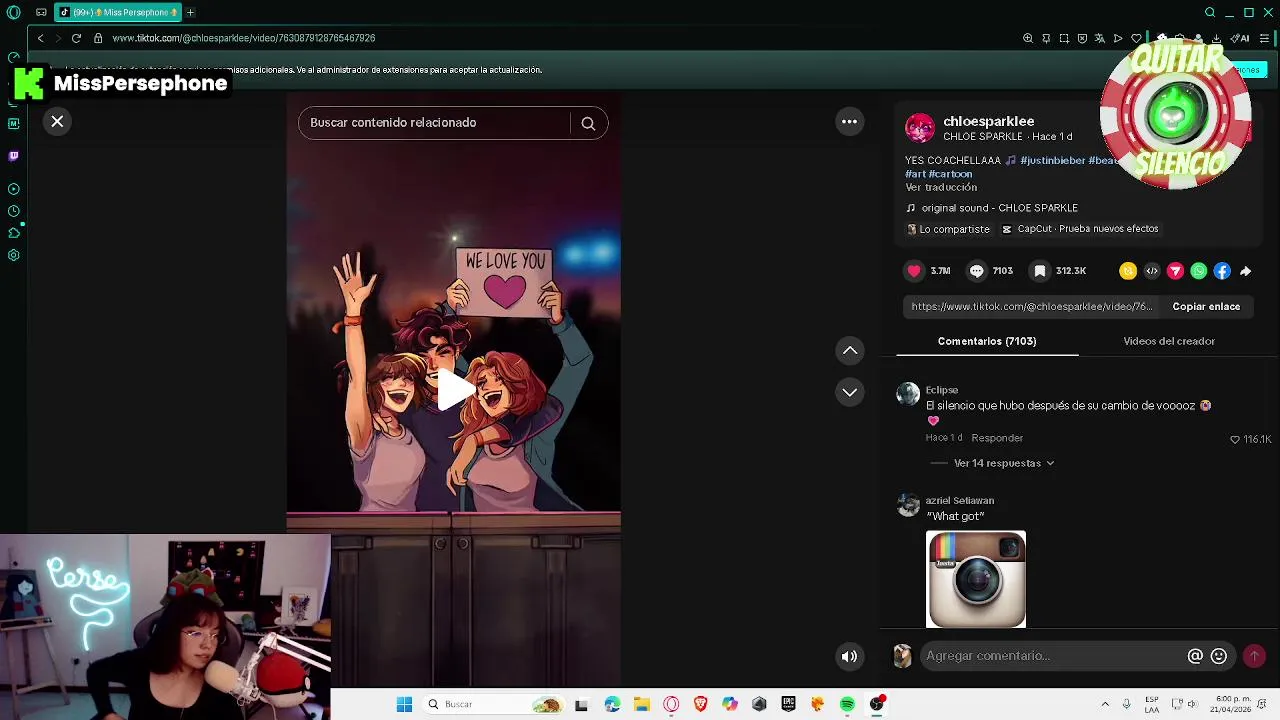The width and height of the screenshot is (1280, 720).
Task: Open Eclipse commenter avatar
Action: (x=908, y=394)
